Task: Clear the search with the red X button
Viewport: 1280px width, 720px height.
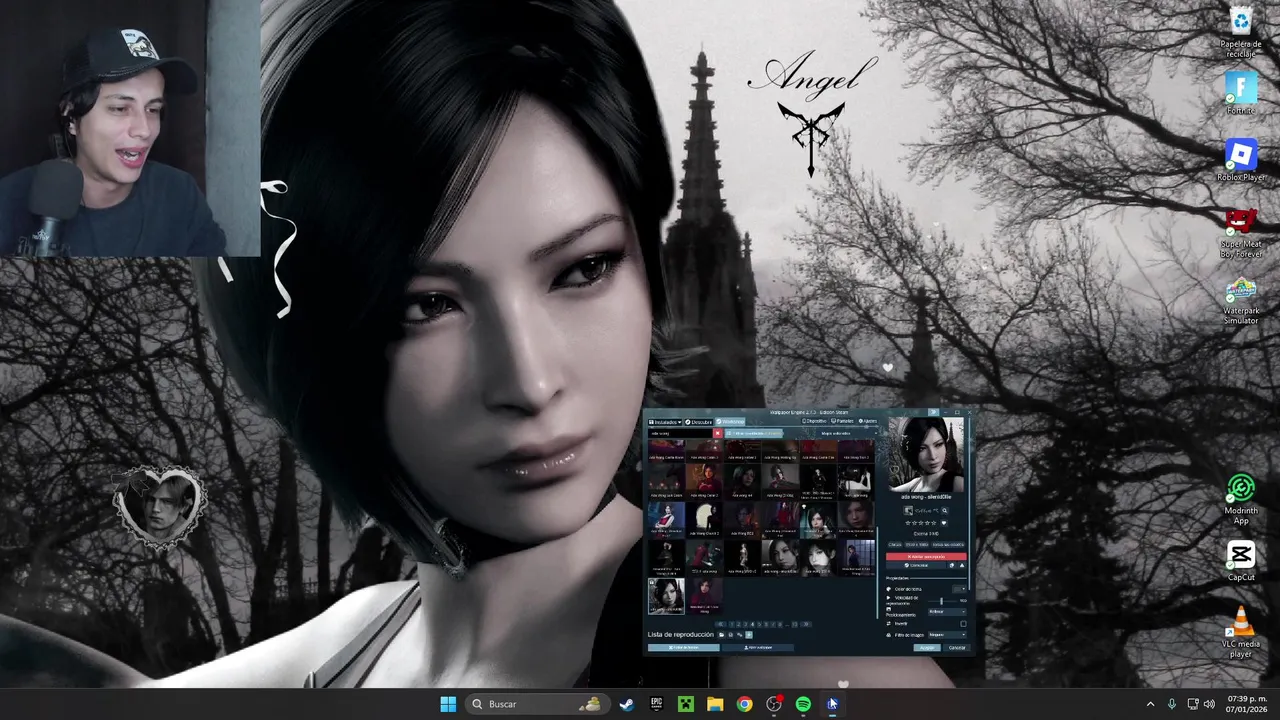Action: click(x=718, y=433)
